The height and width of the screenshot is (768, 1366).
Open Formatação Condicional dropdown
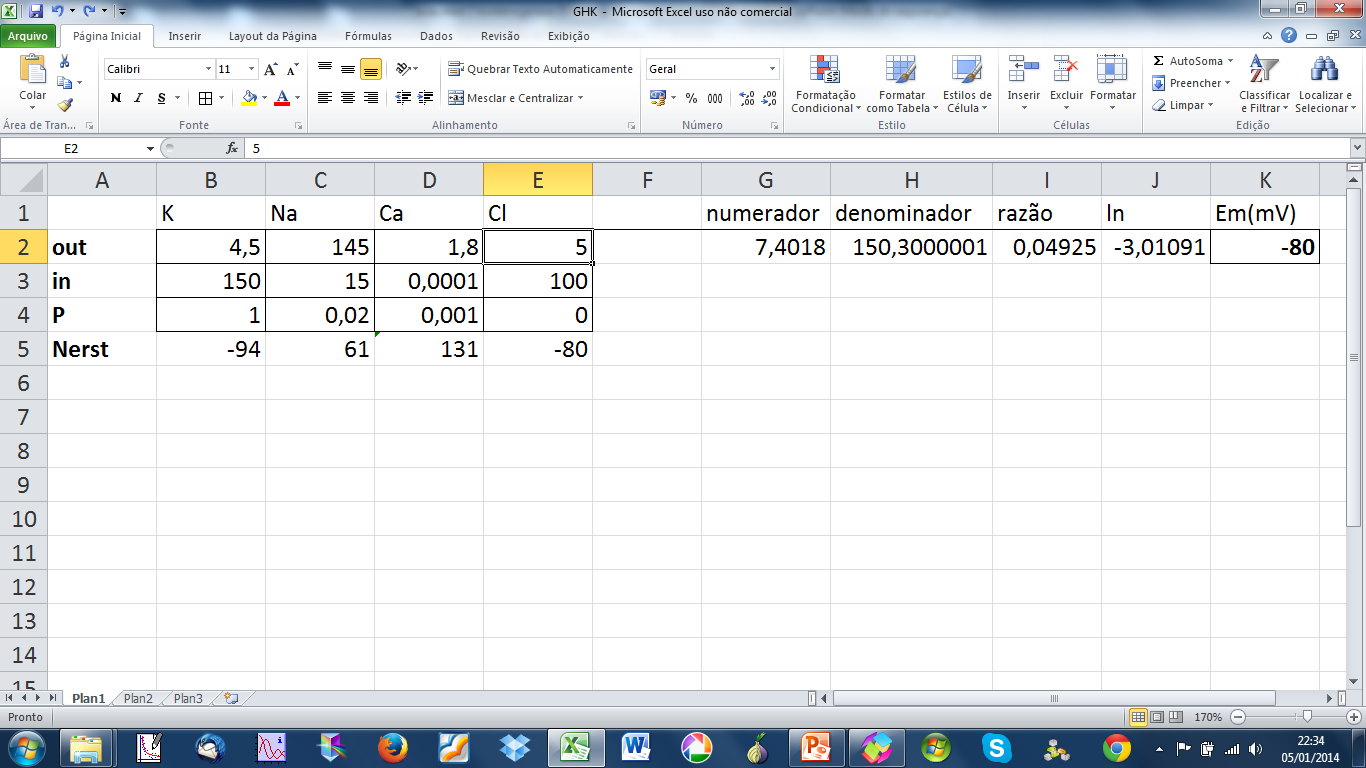[826, 84]
